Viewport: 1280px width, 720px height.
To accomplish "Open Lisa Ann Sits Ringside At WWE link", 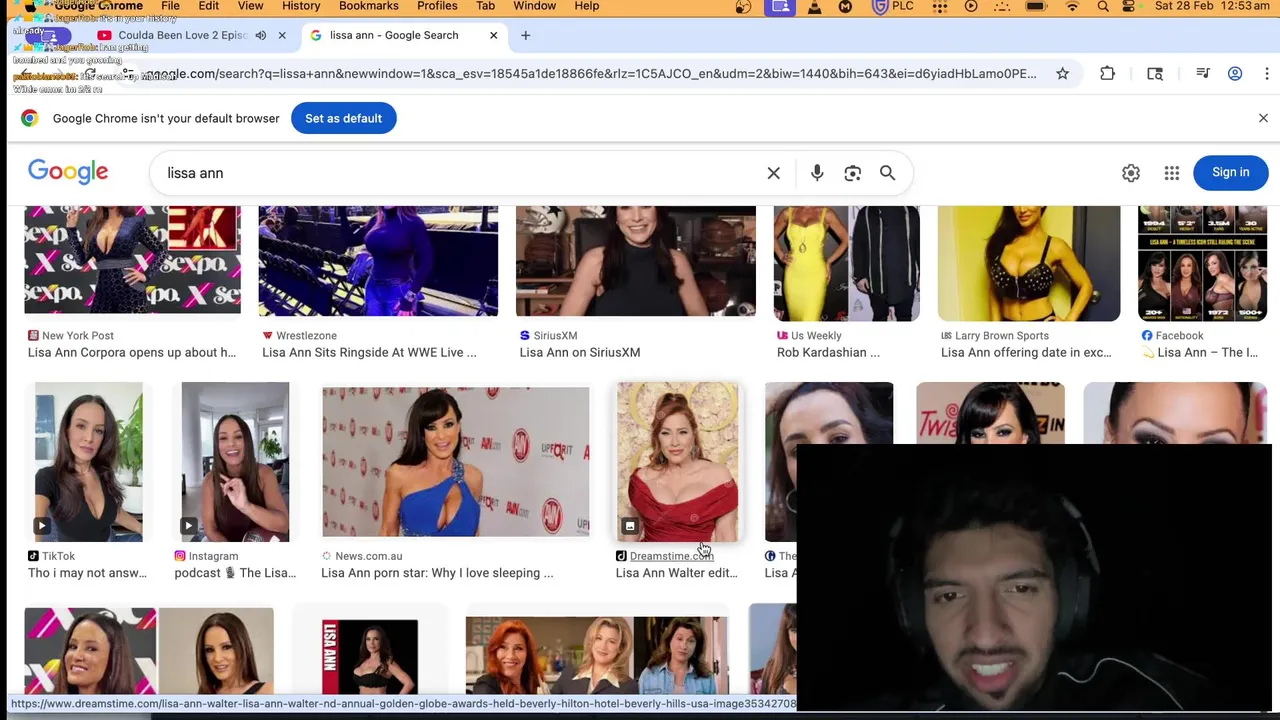I will click(369, 352).
